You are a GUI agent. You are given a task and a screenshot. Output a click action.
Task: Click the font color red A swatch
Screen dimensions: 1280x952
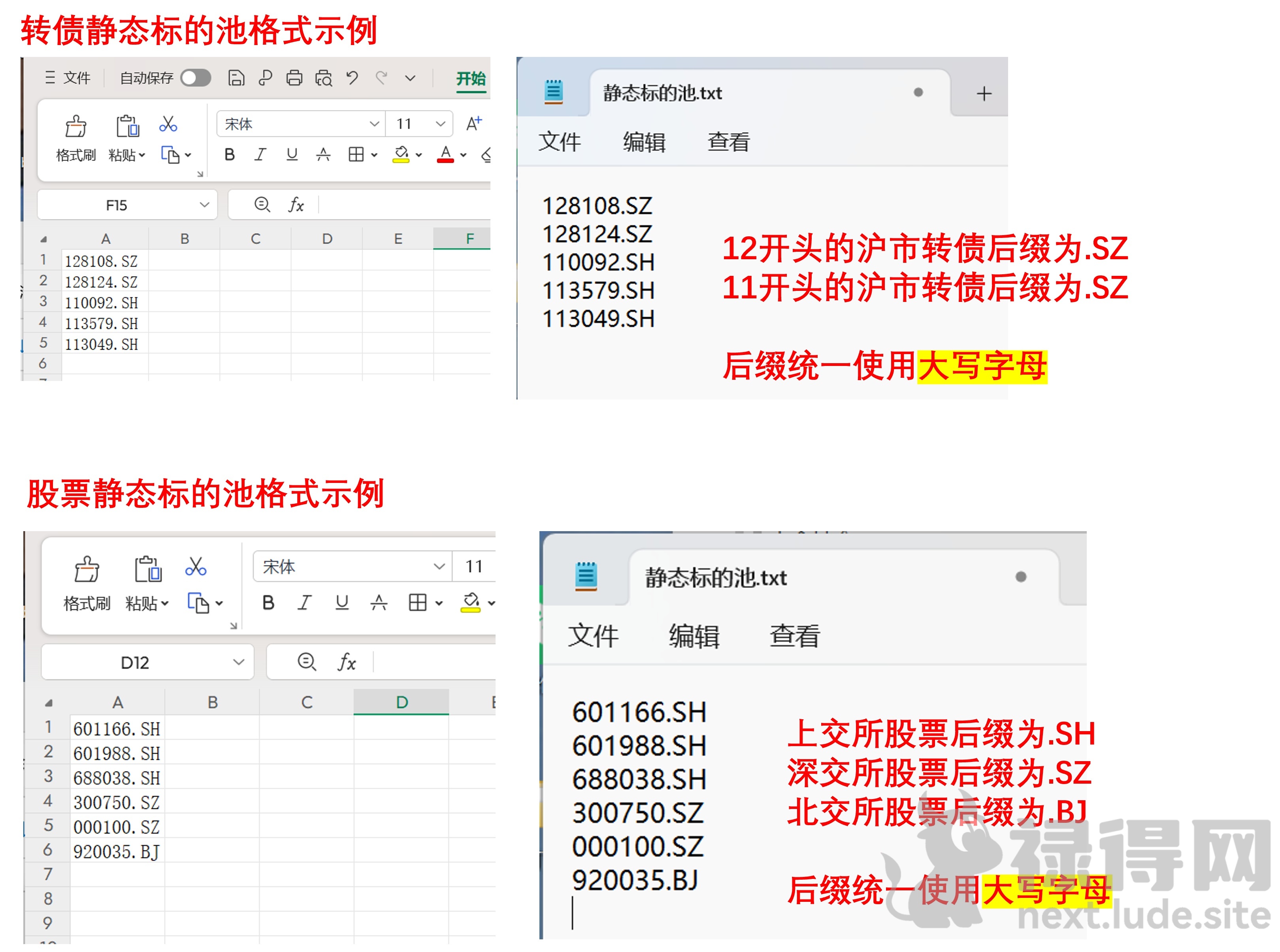tap(445, 155)
